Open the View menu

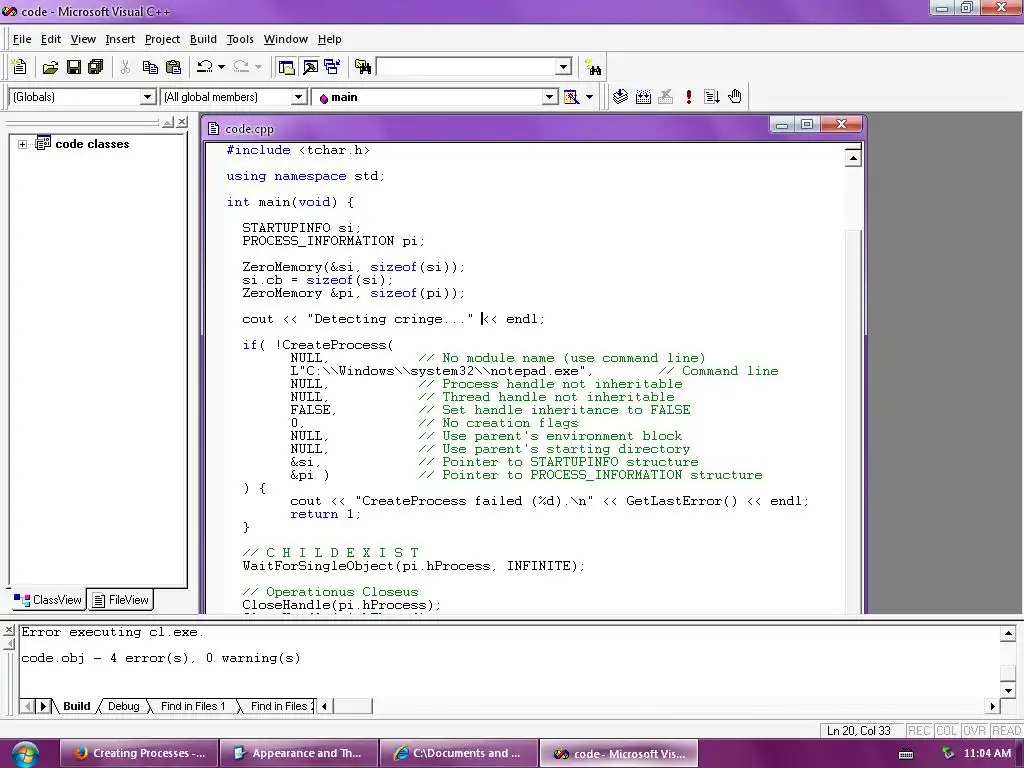click(83, 39)
